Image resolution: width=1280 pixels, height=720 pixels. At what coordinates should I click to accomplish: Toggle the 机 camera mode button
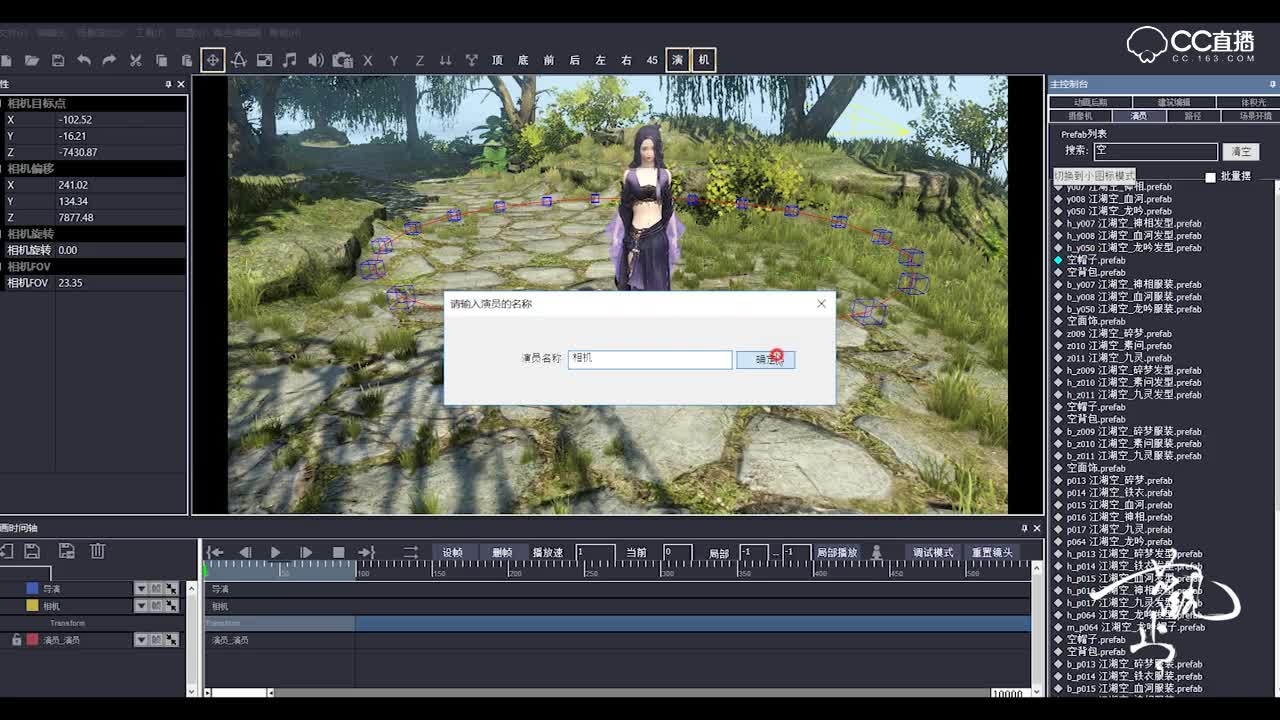pyautogui.click(x=704, y=60)
